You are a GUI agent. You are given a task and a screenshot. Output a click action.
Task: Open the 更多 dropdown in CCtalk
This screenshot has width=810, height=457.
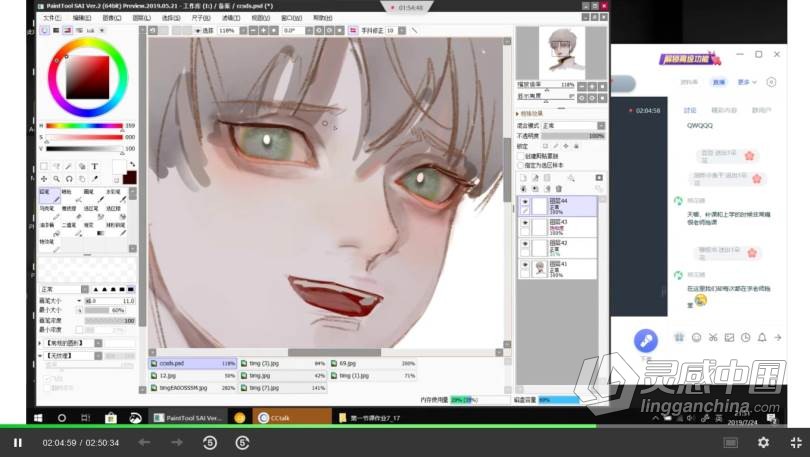point(746,82)
